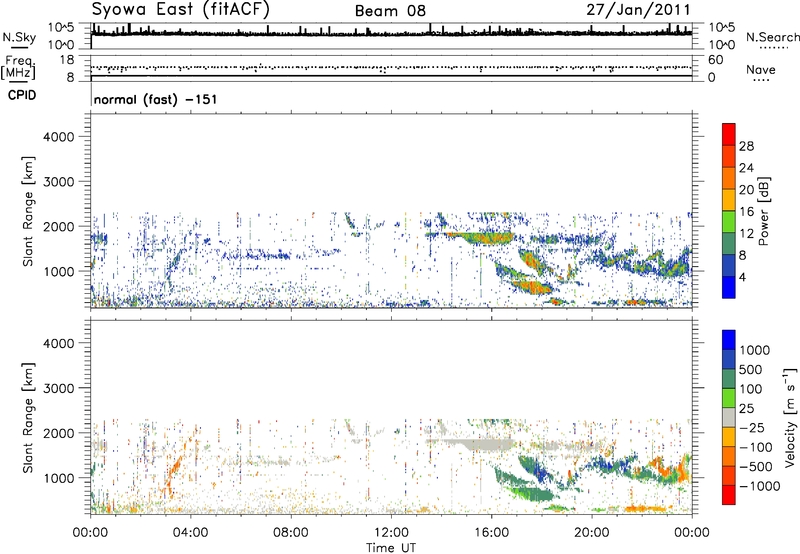Viewport: 800px width, 554px height.
Task: Click the '4000' tick of the velocity panel
Action: point(59,343)
